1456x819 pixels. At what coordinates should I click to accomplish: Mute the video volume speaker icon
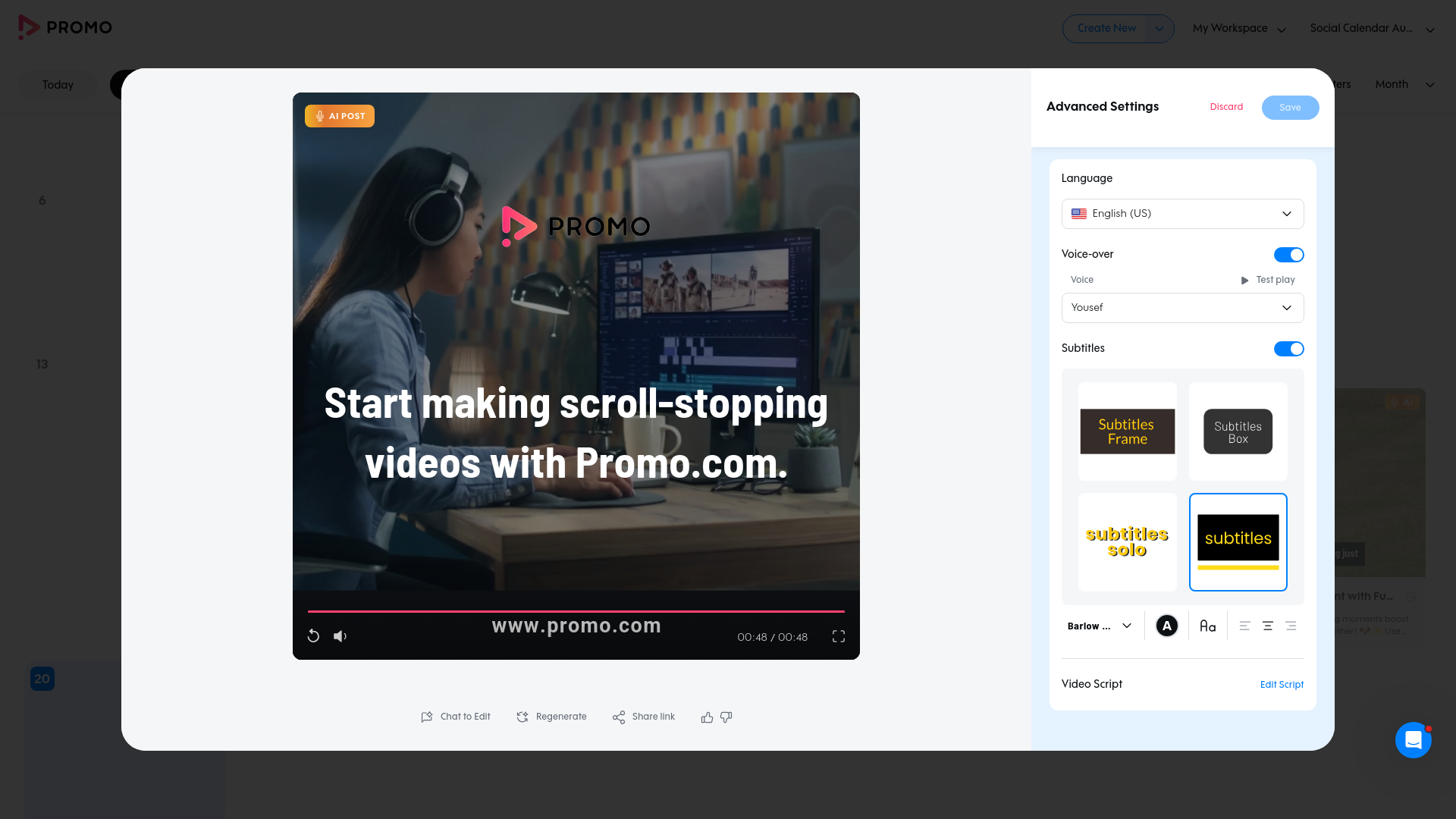pyautogui.click(x=340, y=636)
